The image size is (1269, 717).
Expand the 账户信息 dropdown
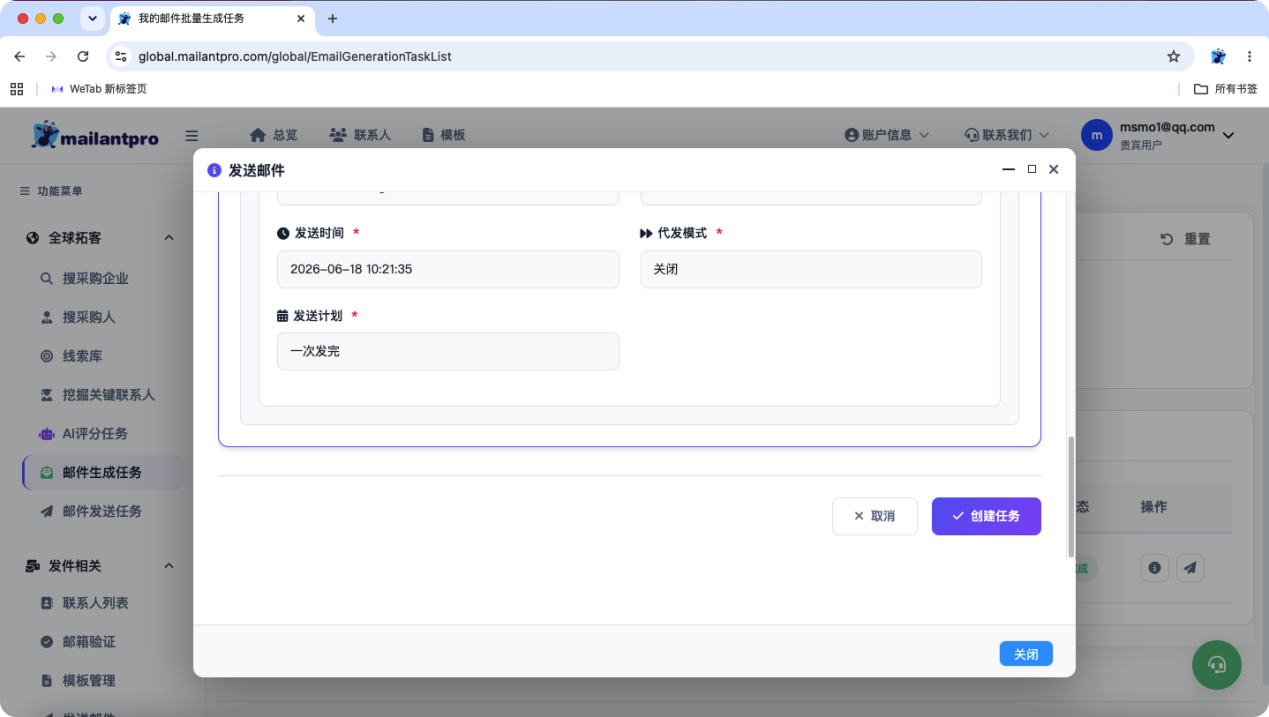point(887,135)
